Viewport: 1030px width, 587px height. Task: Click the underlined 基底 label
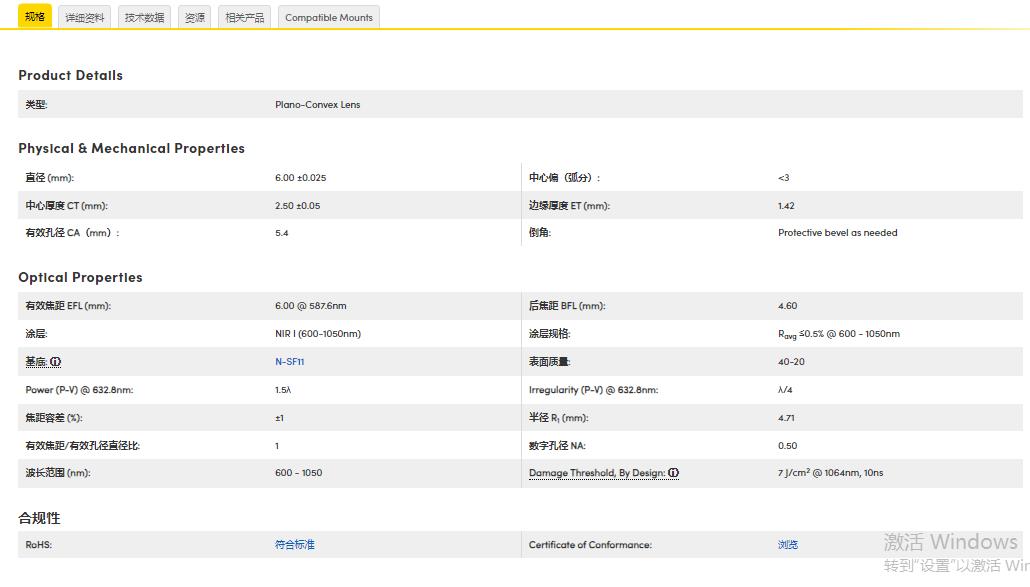click(x=36, y=362)
